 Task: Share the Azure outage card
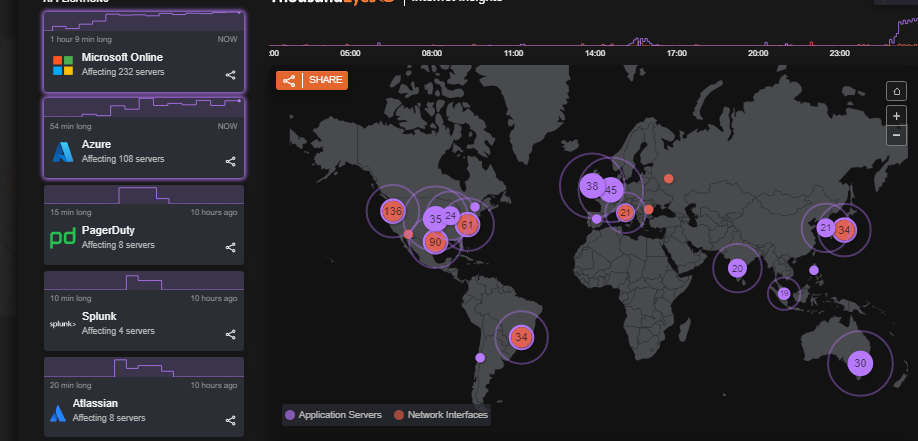click(x=231, y=161)
